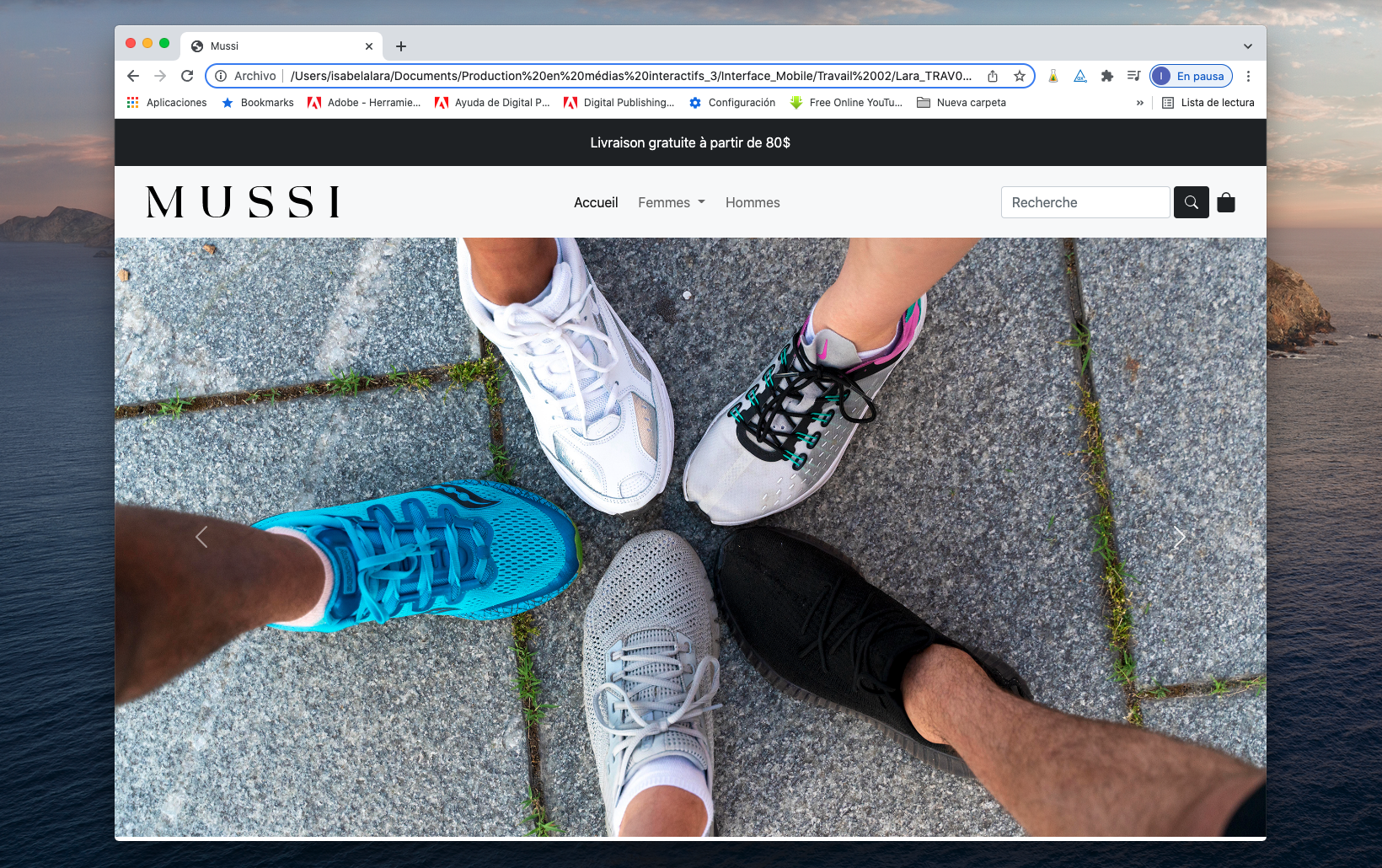1382x868 pixels.
Task: Open the En pausa profile button
Action: coord(1191,76)
